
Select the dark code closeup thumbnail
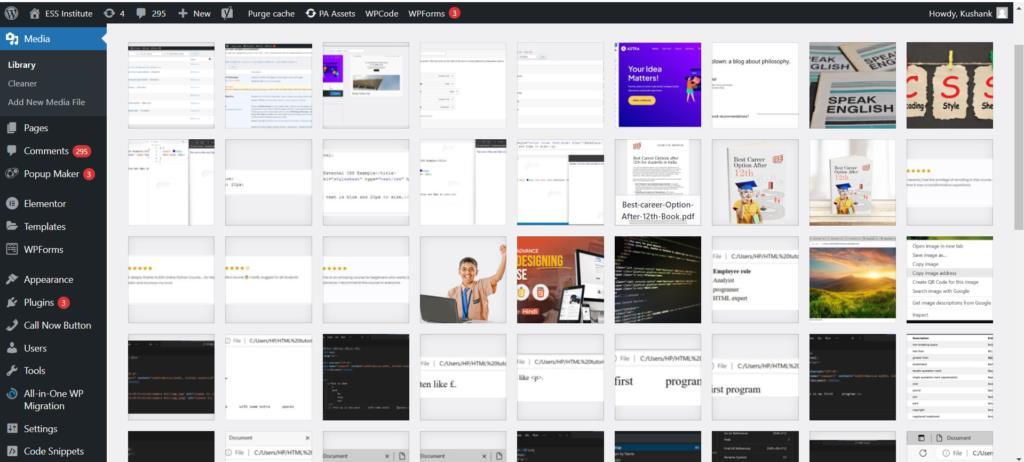(658, 279)
